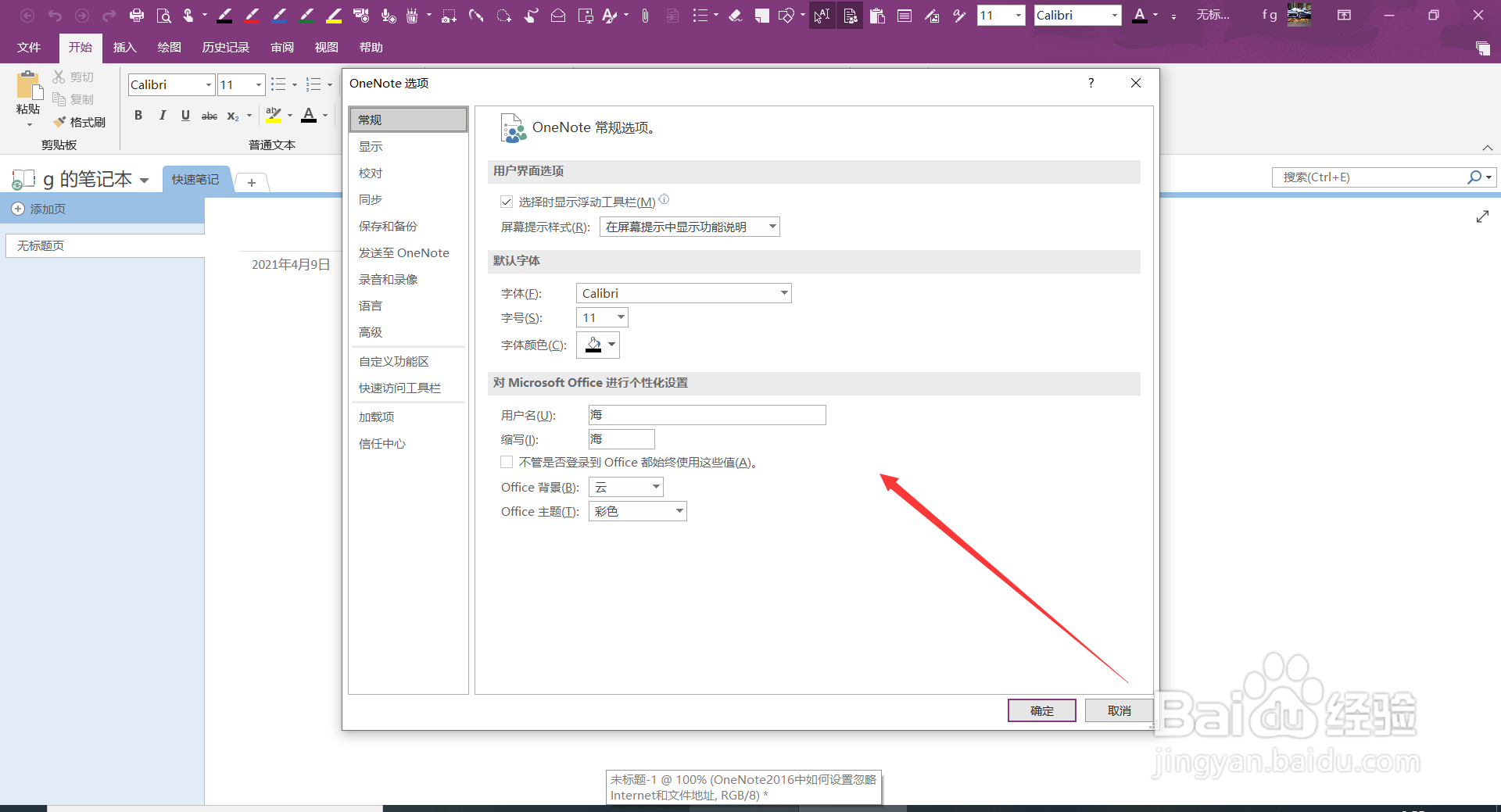1501x812 pixels.
Task: Open the 屏幕提示样式 dropdown
Action: click(690, 227)
